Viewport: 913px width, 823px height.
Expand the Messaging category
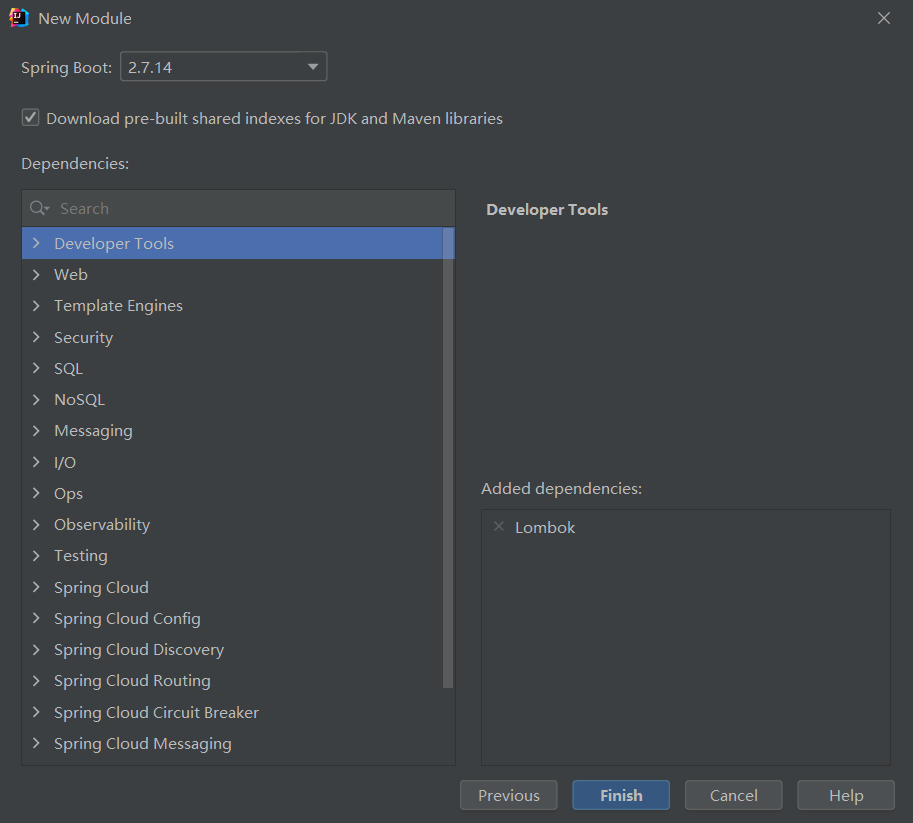(36, 430)
